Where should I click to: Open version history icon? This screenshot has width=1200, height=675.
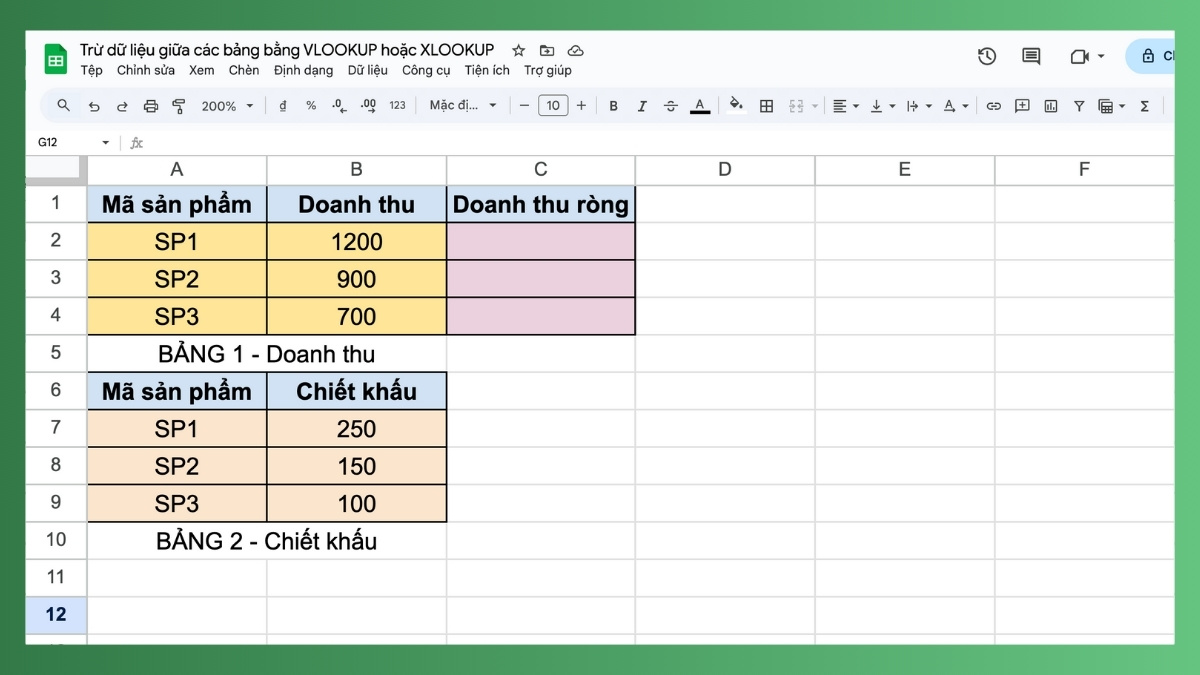coord(987,57)
